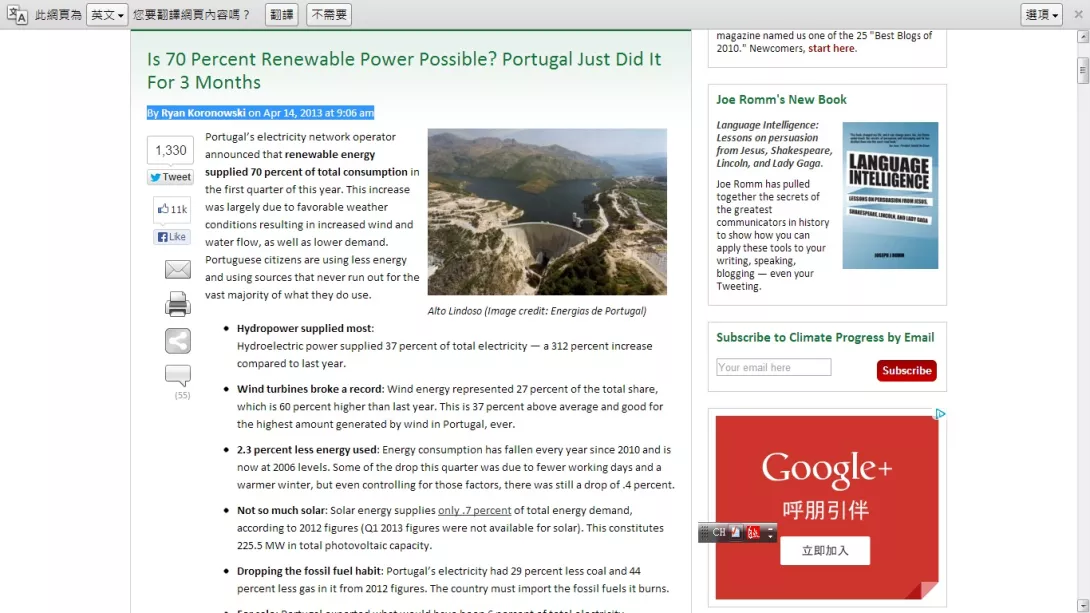Click the print article printer icon

click(x=177, y=304)
